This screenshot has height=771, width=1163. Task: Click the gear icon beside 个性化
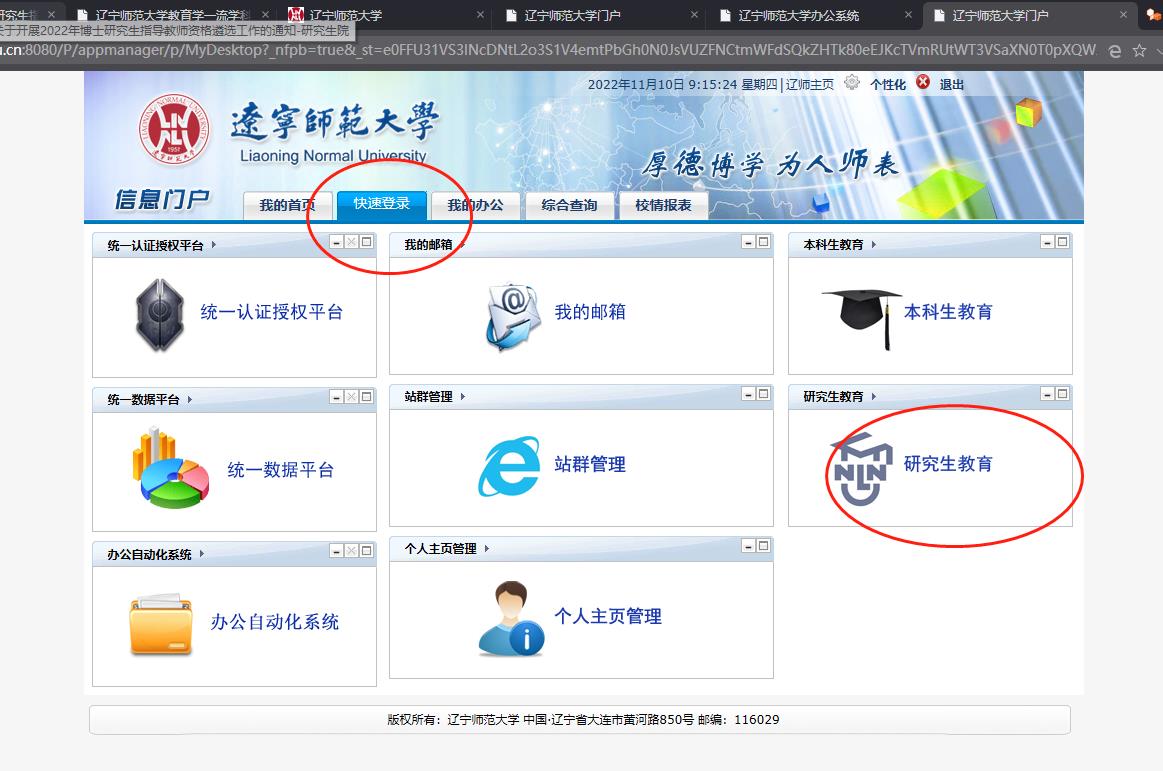point(852,82)
